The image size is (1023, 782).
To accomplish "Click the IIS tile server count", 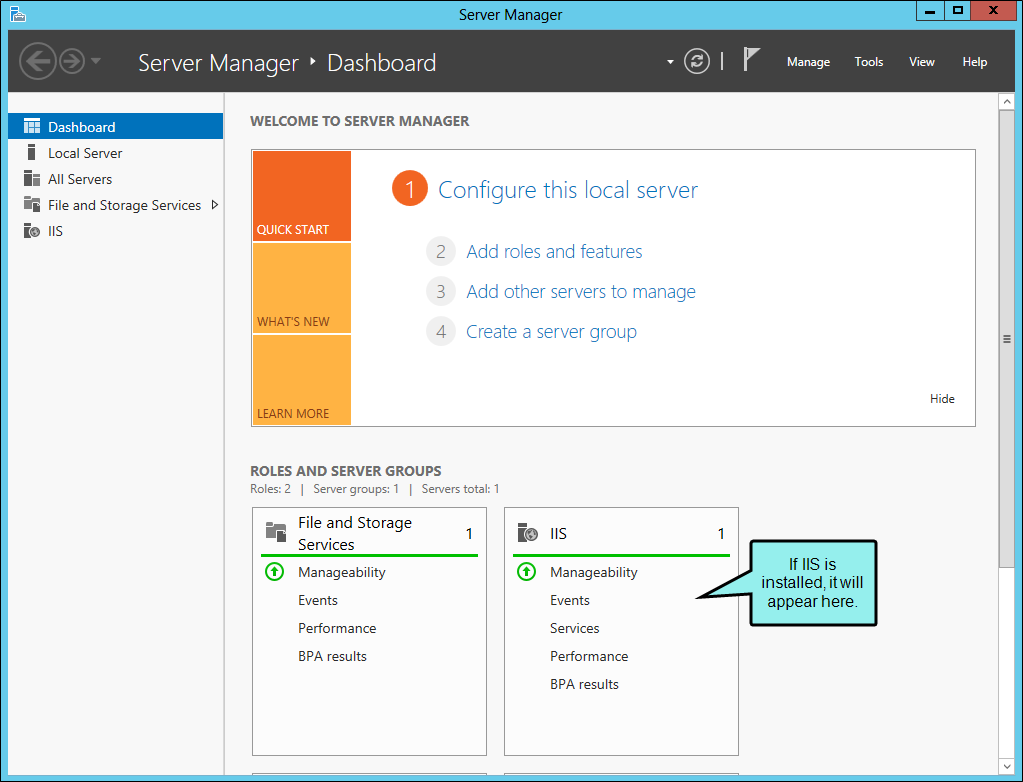I will click(x=721, y=534).
